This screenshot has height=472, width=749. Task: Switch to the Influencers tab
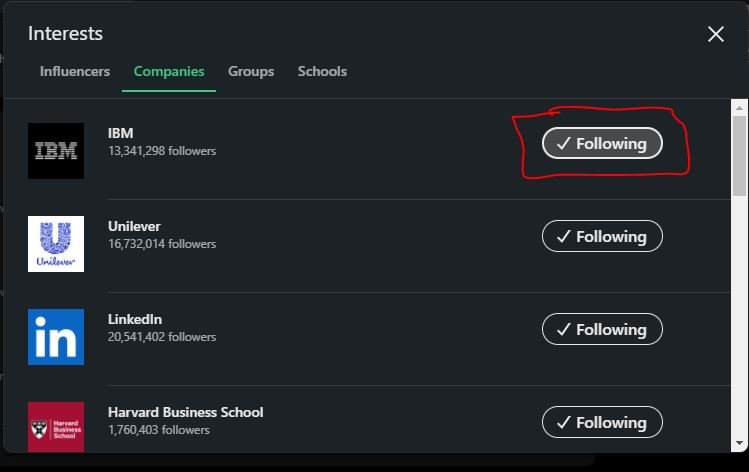pyautogui.click(x=75, y=71)
